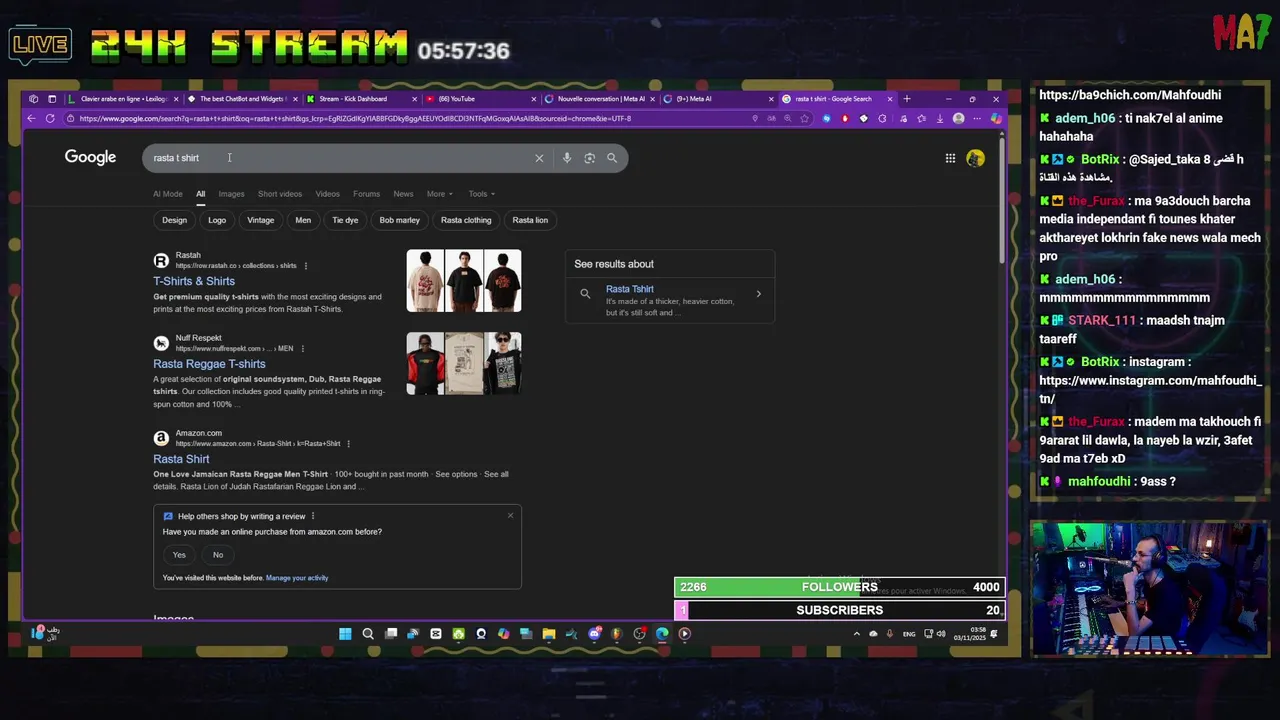The width and height of the screenshot is (1280, 720).
Task: Open the Instagram mahfoudhi_tn chat link
Action: (1150, 389)
